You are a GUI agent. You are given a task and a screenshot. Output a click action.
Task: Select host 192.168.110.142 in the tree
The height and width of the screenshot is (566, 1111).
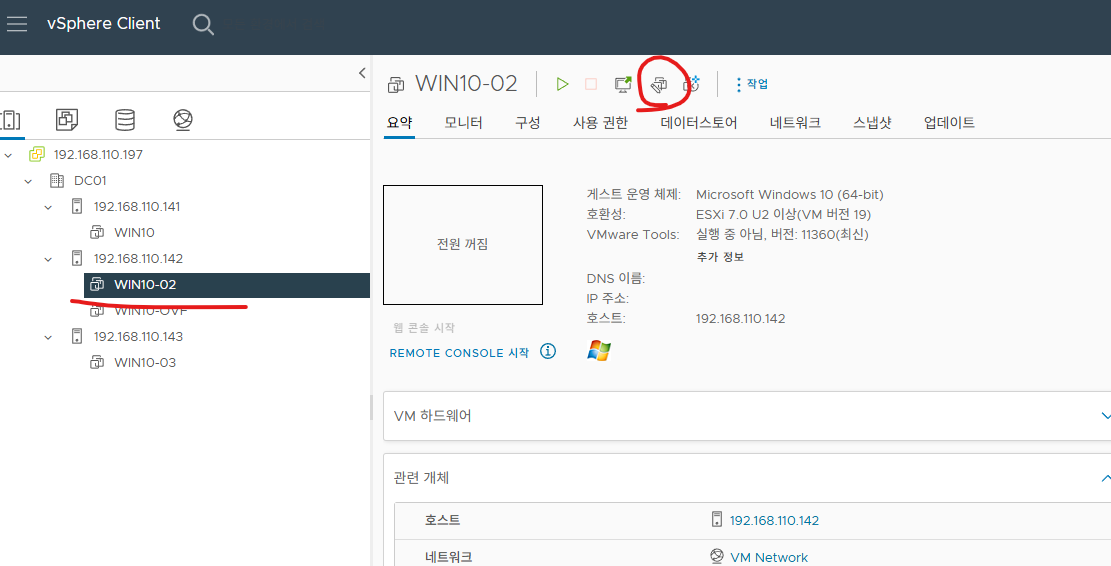(x=138, y=259)
